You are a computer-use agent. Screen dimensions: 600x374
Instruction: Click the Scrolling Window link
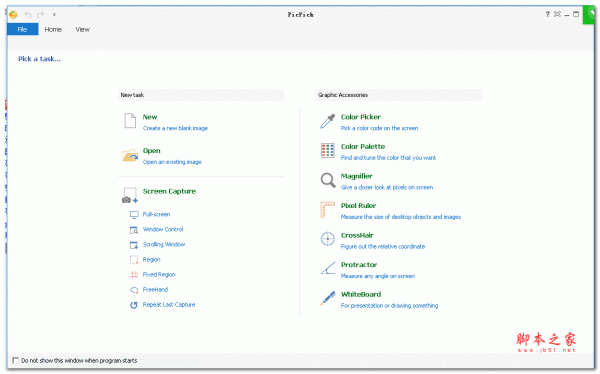(x=164, y=245)
